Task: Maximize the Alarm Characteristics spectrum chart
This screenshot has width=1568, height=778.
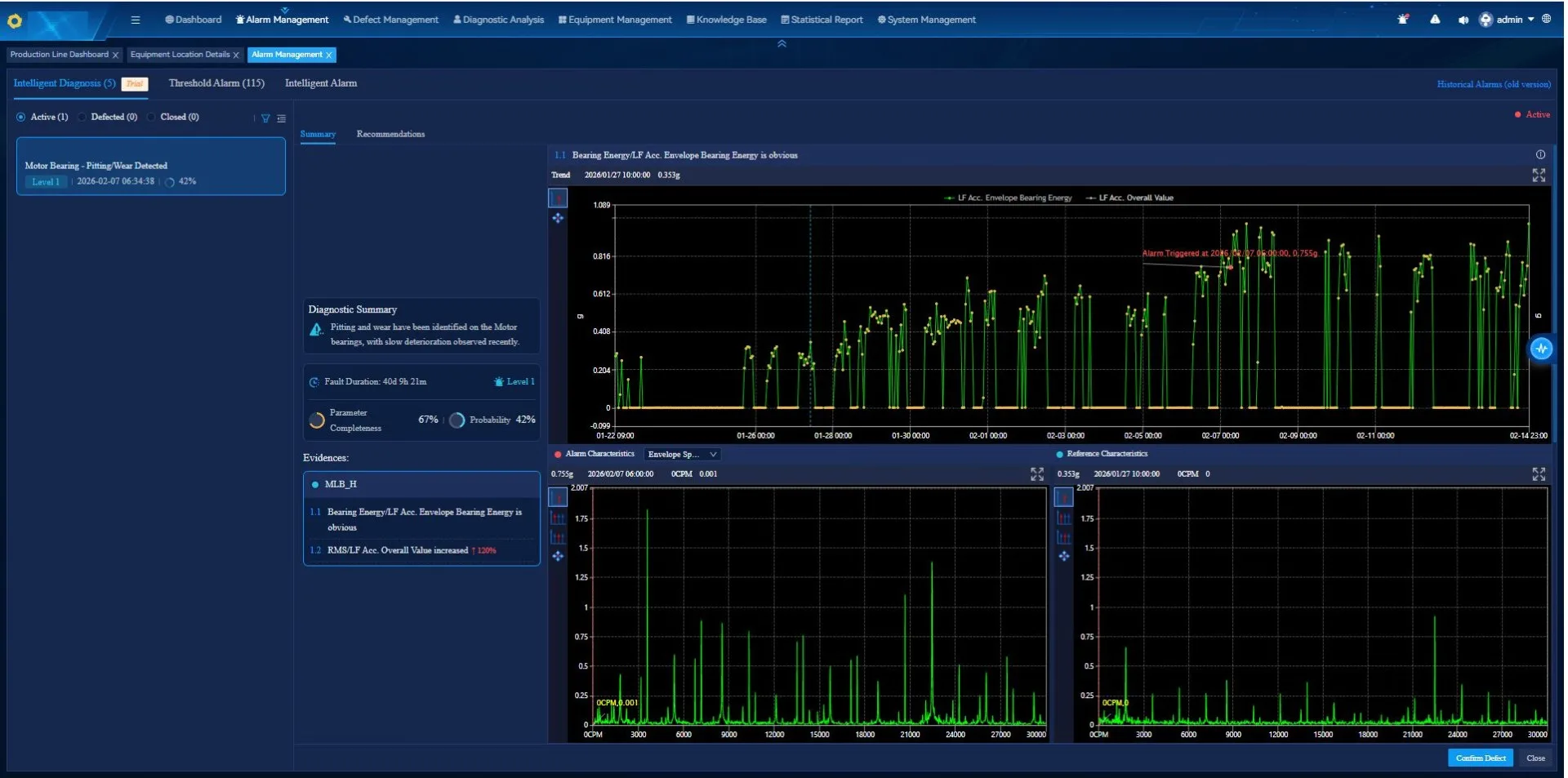Action: tap(1037, 474)
